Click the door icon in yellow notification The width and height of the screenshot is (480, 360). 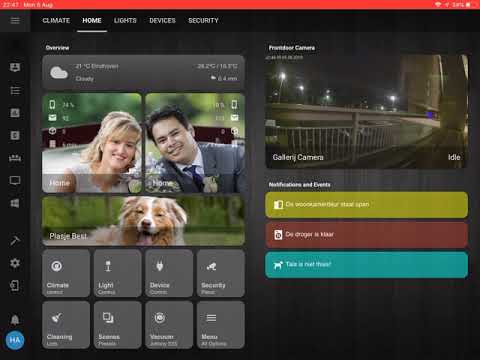click(x=278, y=205)
